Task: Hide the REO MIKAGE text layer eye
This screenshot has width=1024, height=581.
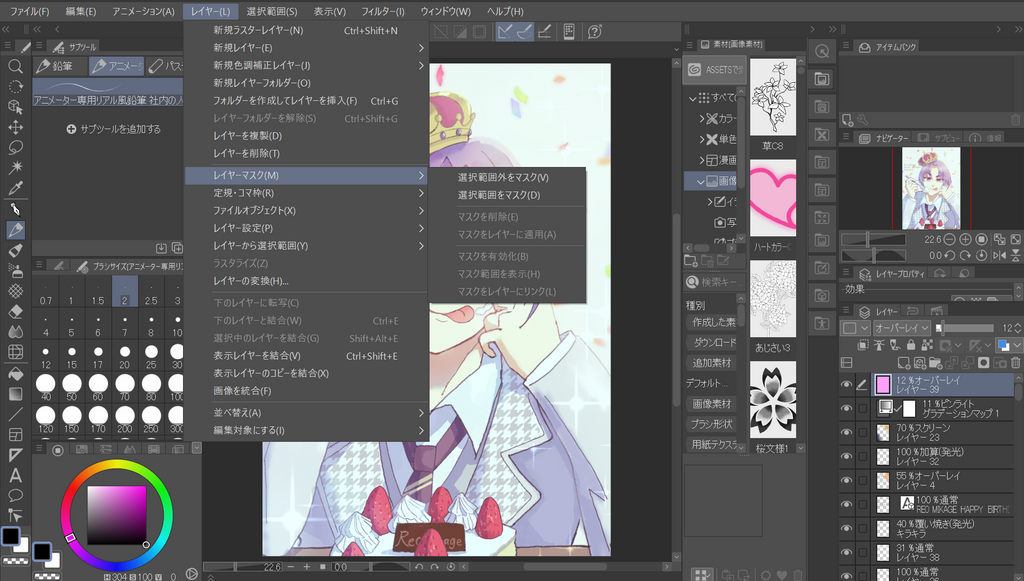Action: 846,504
